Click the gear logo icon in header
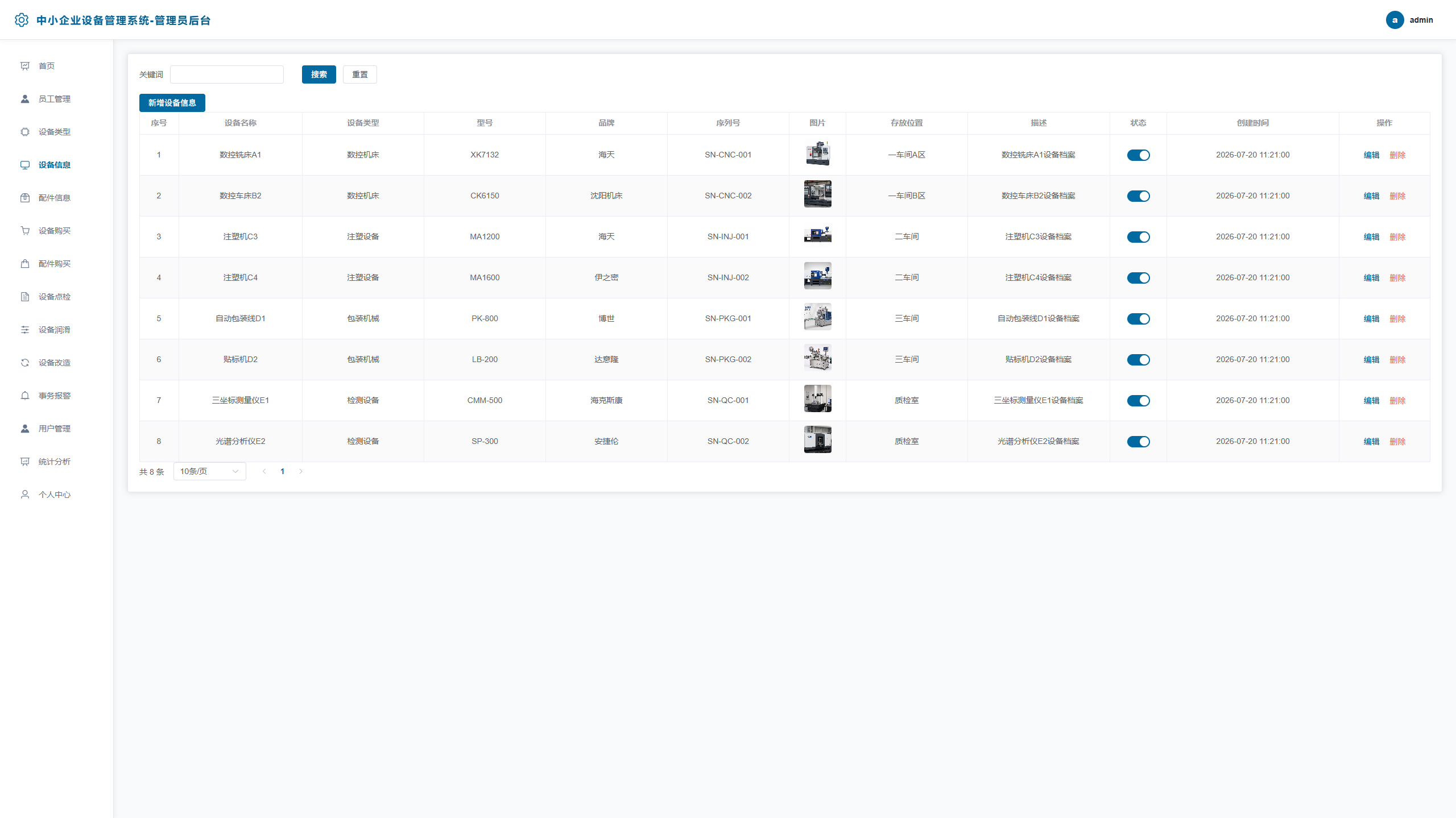 22,20
